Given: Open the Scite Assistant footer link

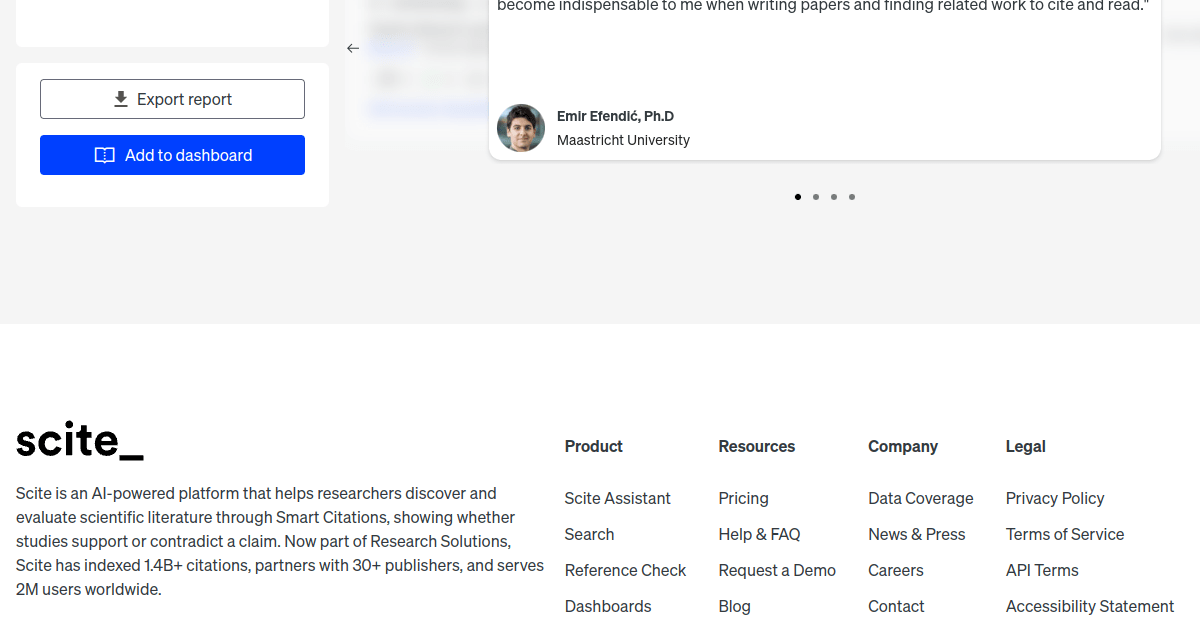Looking at the screenshot, I should tap(617, 498).
